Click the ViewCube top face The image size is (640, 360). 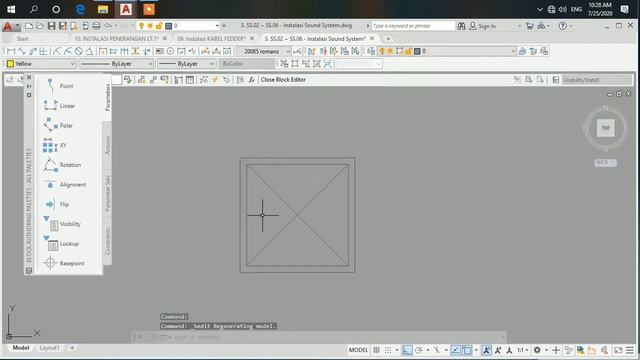(x=605, y=128)
